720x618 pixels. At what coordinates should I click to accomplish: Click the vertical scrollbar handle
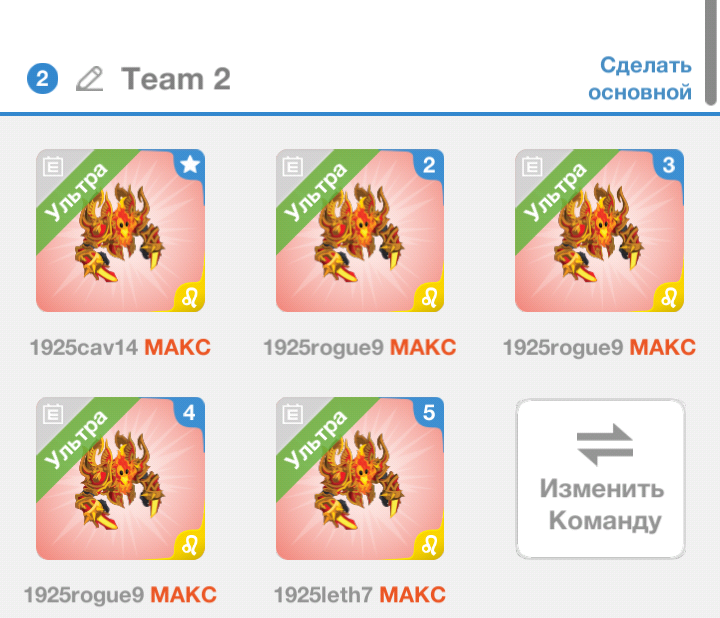point(711,52)
